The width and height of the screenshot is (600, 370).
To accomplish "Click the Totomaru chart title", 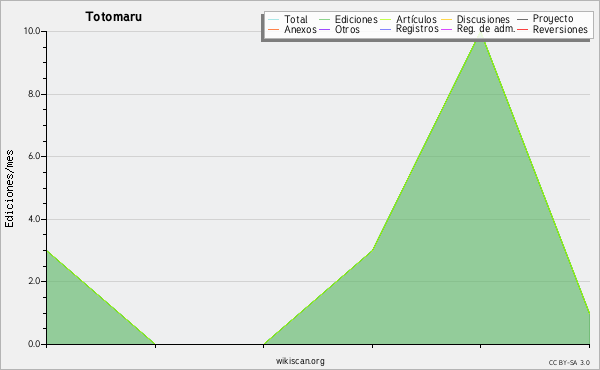I will click(x=114, y=17).
